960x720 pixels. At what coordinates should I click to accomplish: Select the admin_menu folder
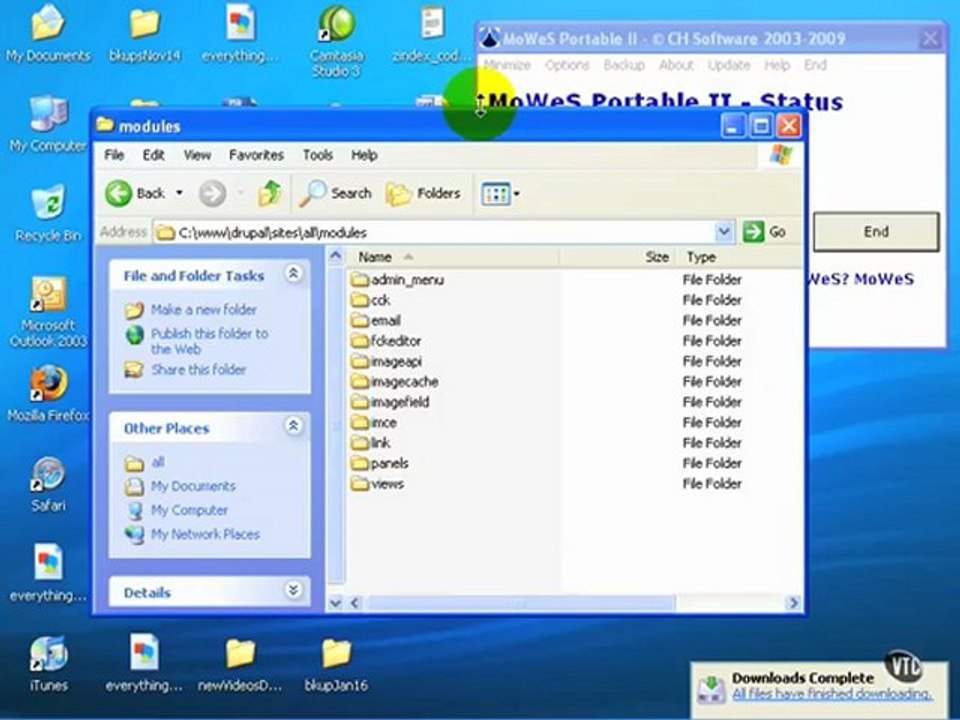[398, 280]
